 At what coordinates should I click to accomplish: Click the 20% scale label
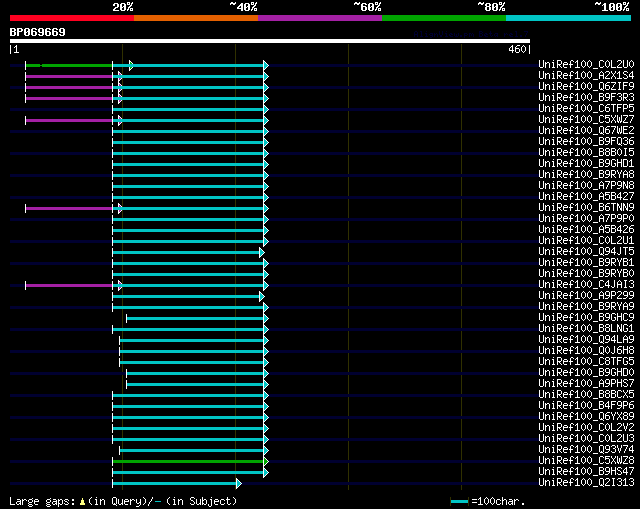(x=123, y=7)
